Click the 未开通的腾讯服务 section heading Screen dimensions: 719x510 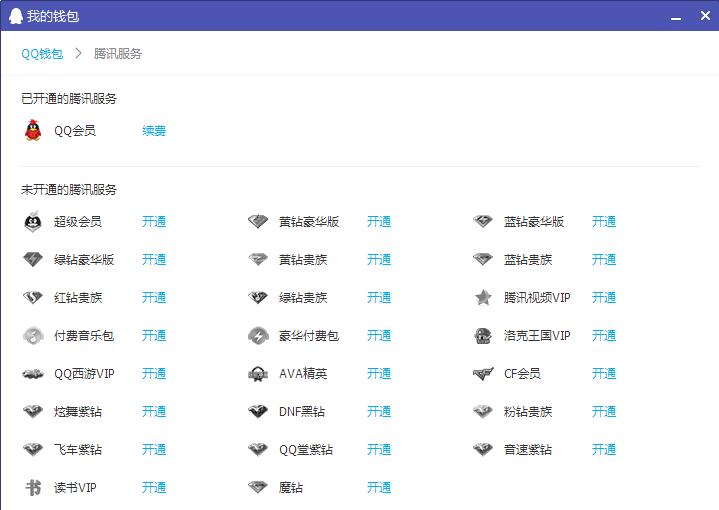coord(69,189)
